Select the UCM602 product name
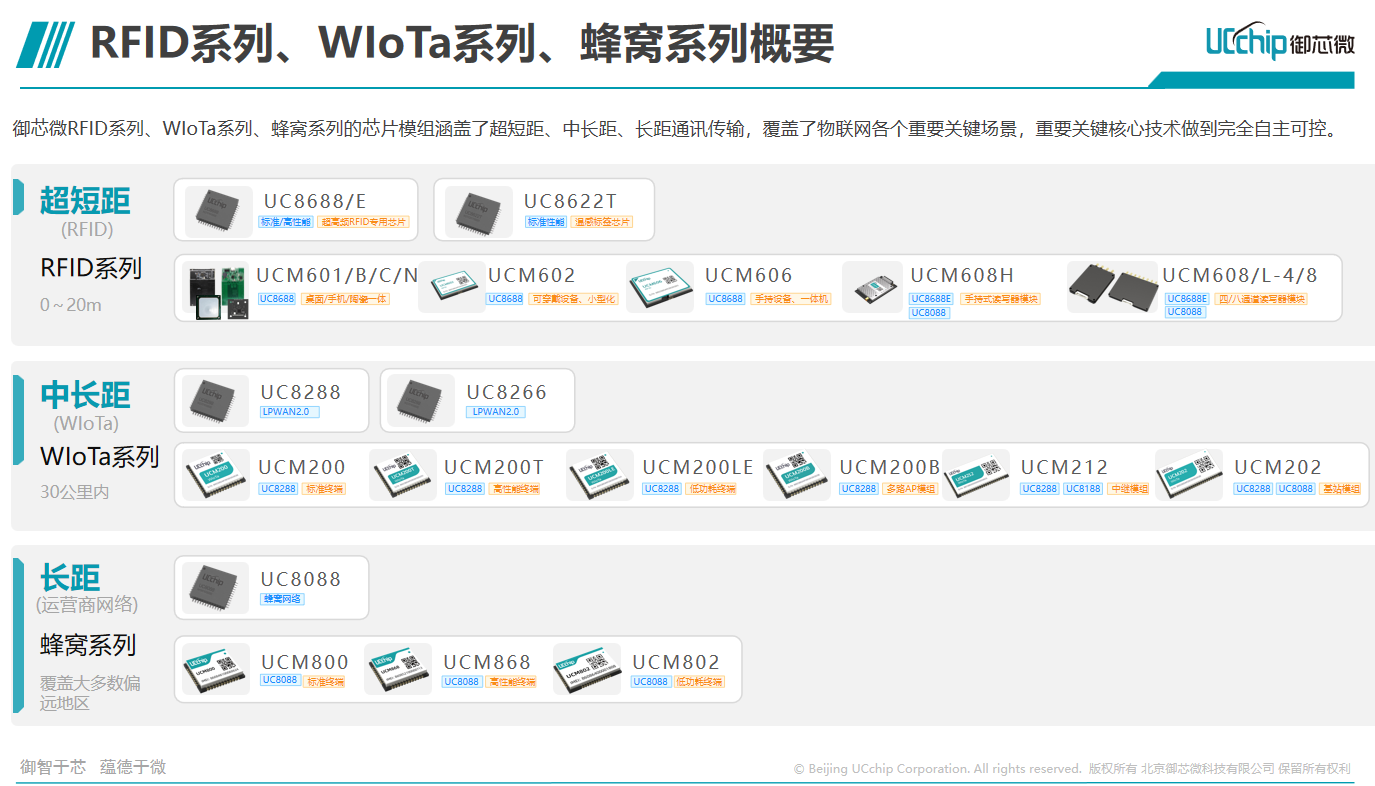 pyautogui.click(x=531, y=275)
